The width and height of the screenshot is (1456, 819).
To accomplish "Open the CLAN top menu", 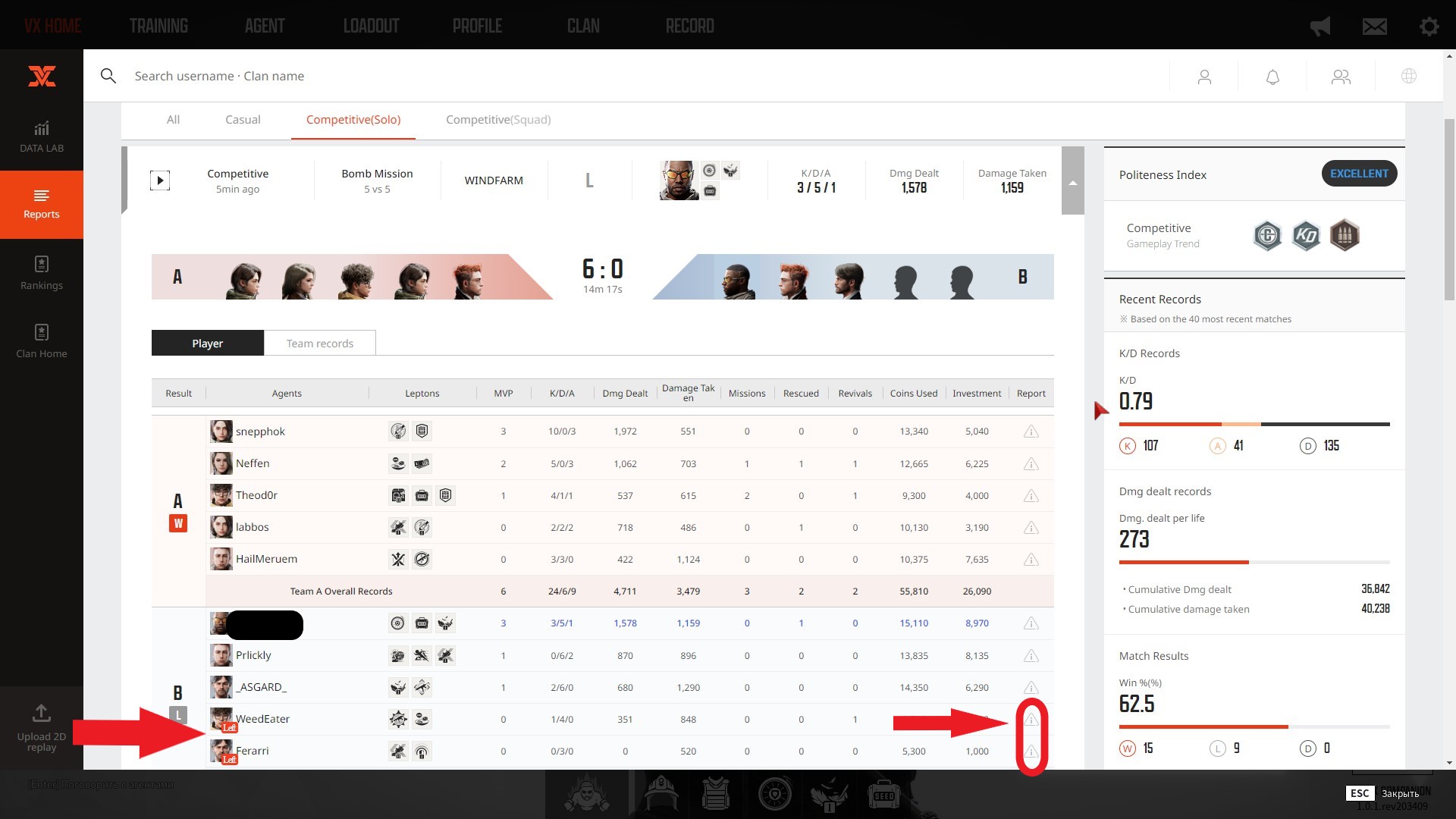I will pos(583,27).
